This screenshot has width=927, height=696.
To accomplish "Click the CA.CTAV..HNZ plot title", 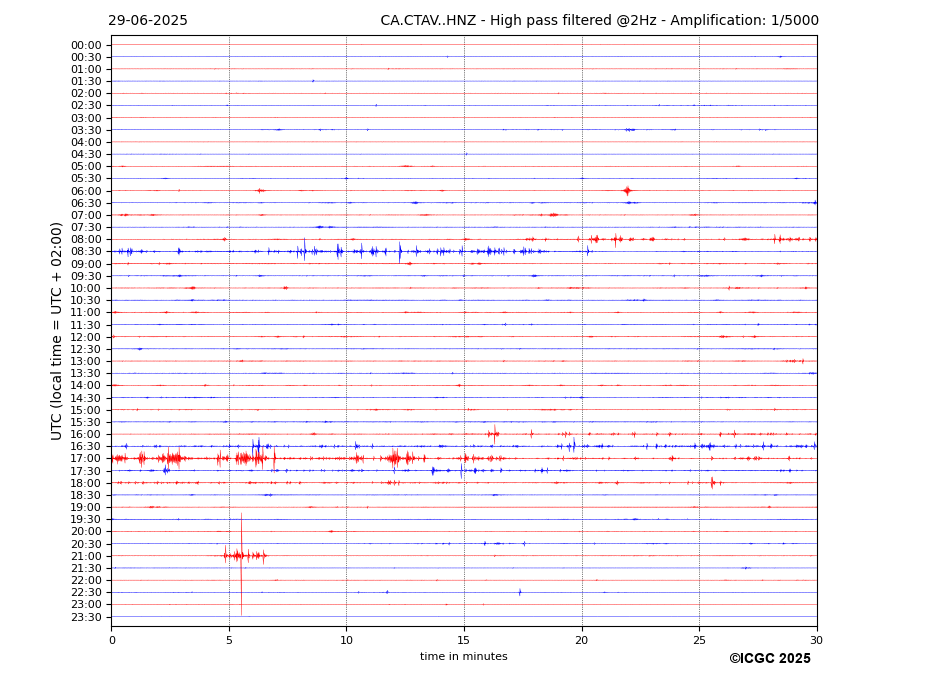I will click(x=599, y=21).
